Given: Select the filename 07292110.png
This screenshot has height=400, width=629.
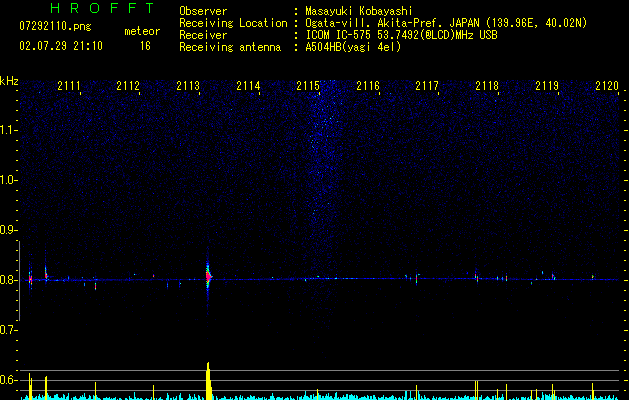Looking at the screenshot, I should (55, 26).
